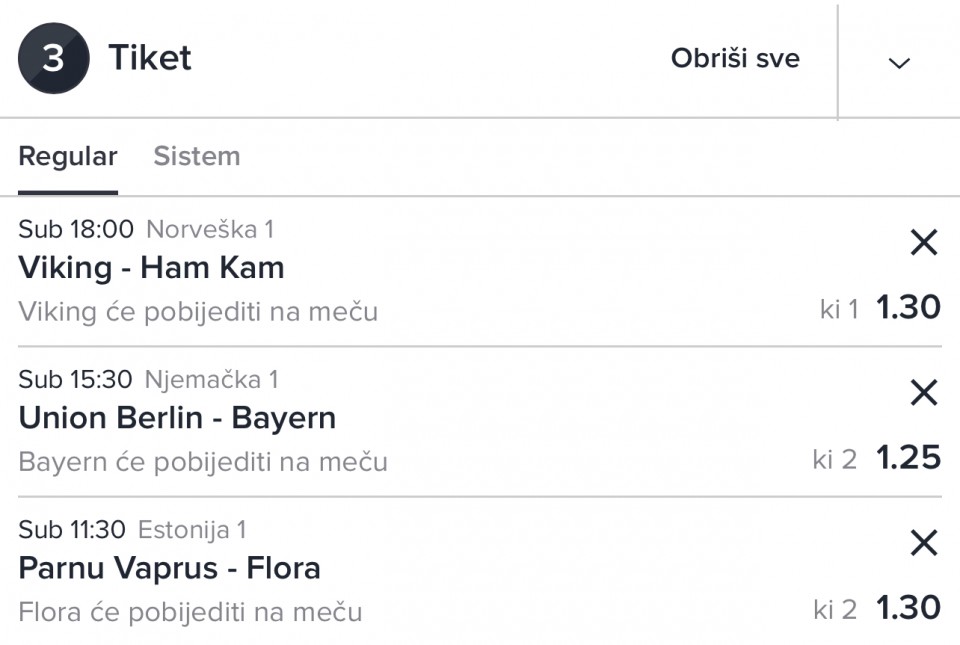Open the Union Berlin - Bayern match
960x645 pixels.
(x=177, y=418)
